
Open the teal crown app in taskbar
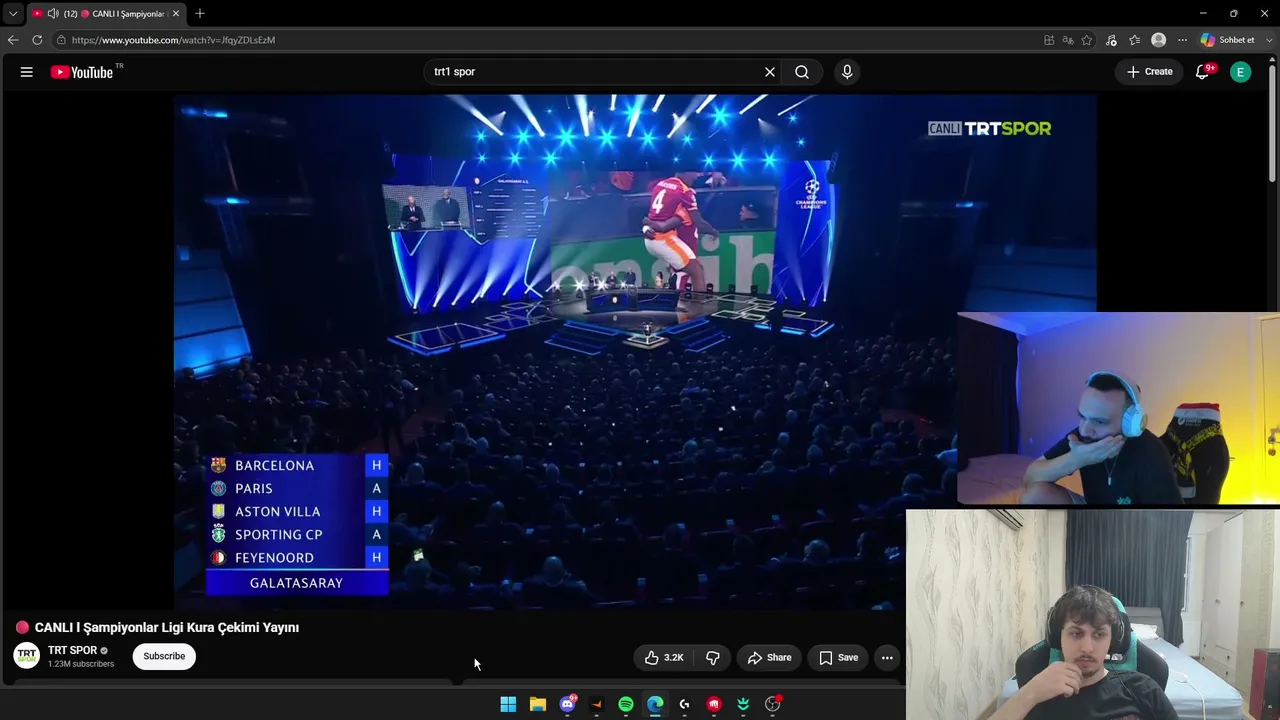click(743, 704)
